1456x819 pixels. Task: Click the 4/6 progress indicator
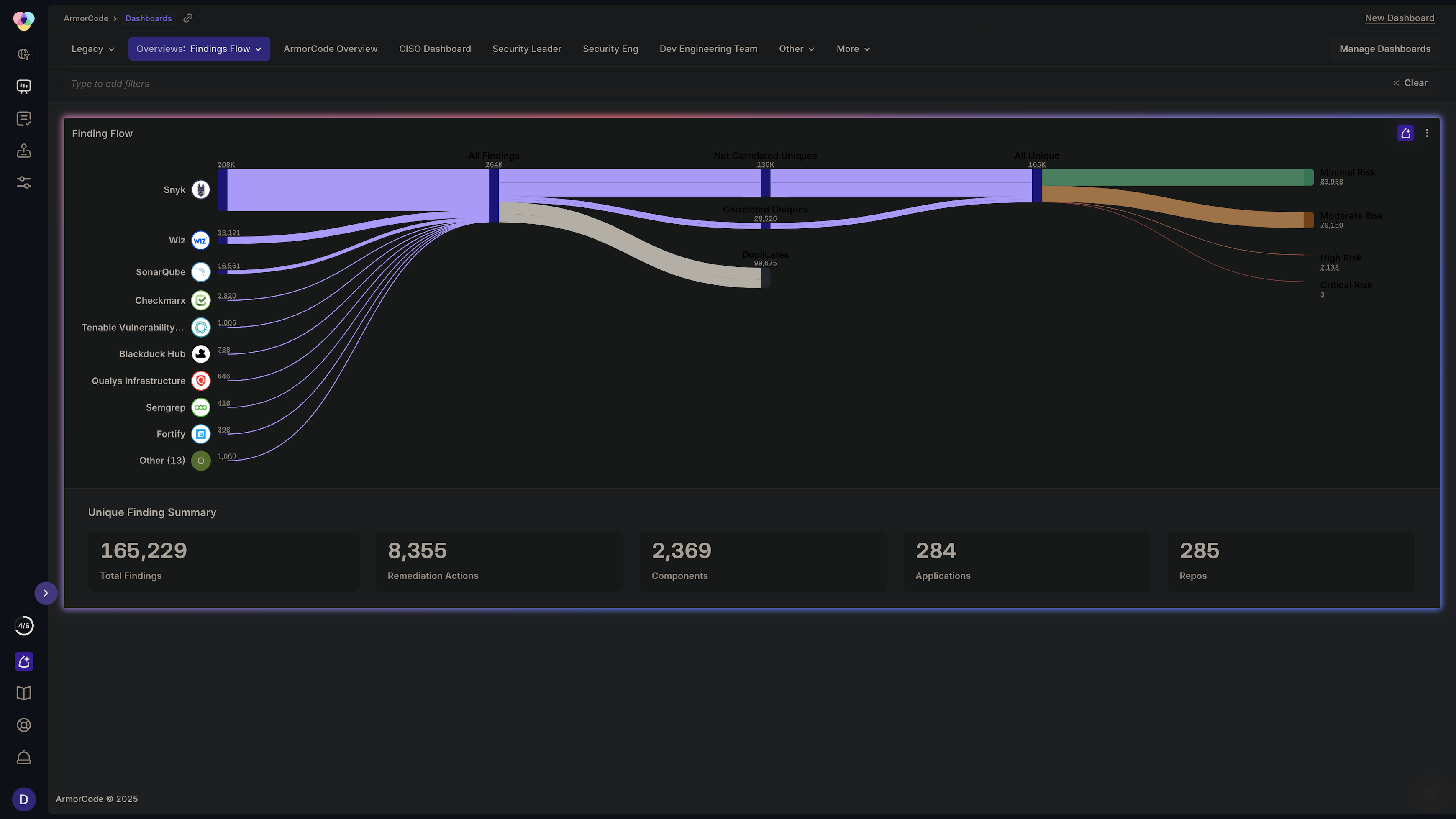pyautogui.click(x=24, y=626)
